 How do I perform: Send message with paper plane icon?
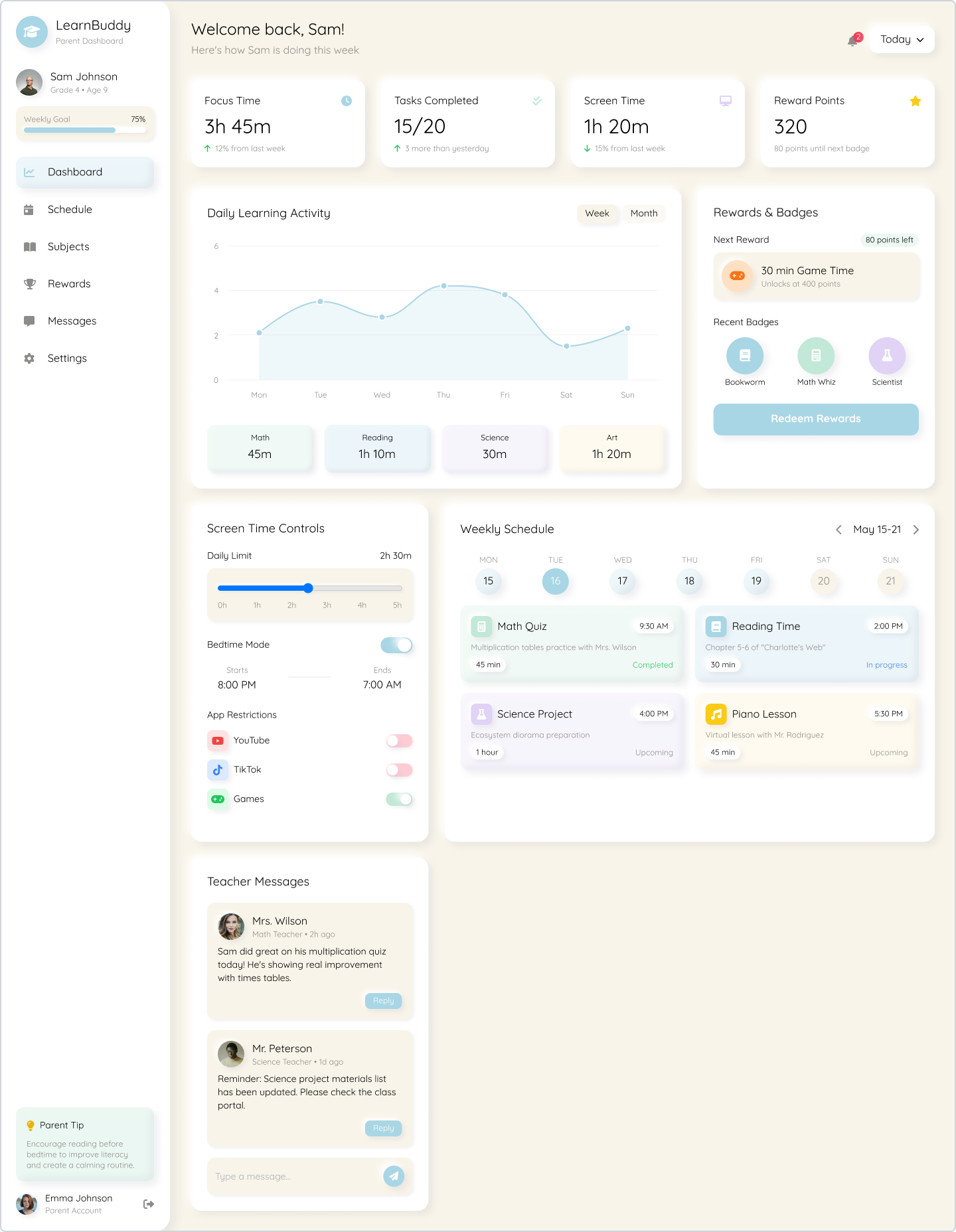[394, 1176]
